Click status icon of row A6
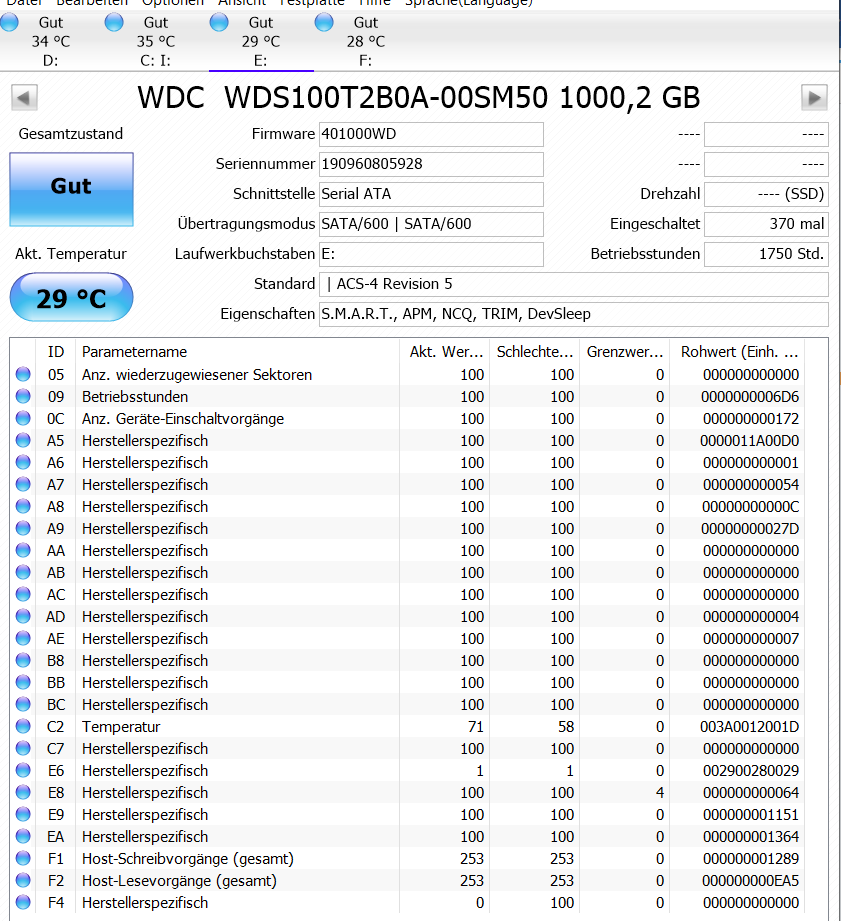841x921 pixels. click(23, 462)
